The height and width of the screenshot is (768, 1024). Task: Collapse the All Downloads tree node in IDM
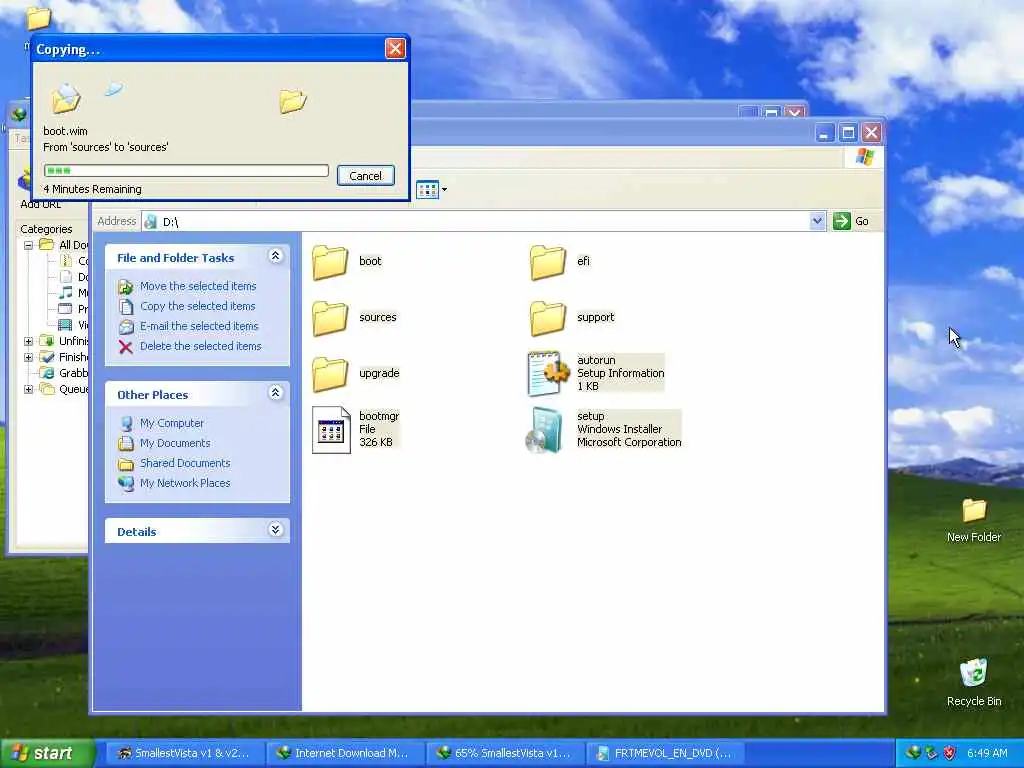tap(28, 246)
